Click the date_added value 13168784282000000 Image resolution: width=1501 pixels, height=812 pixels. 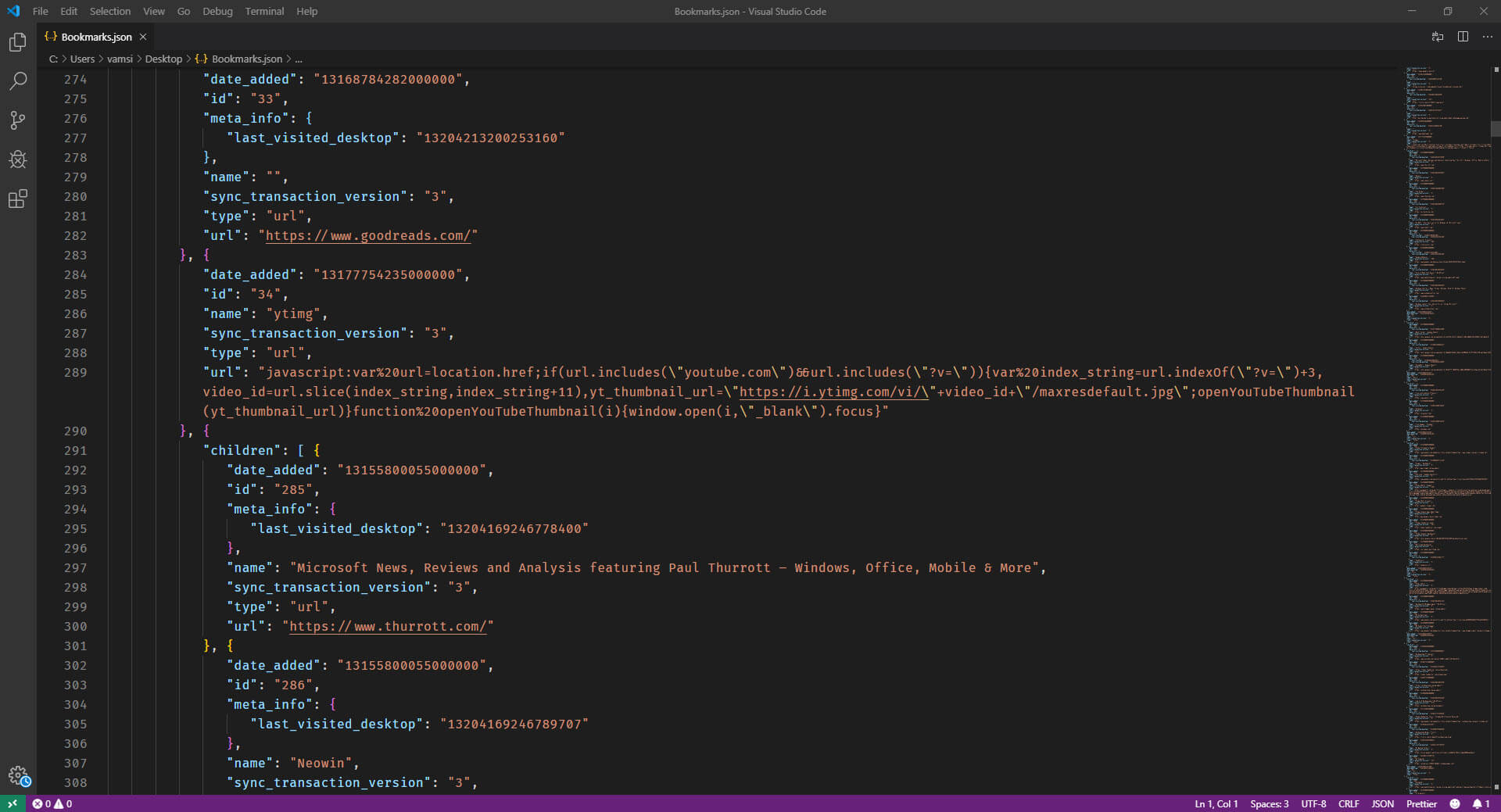tap(388, 80)
